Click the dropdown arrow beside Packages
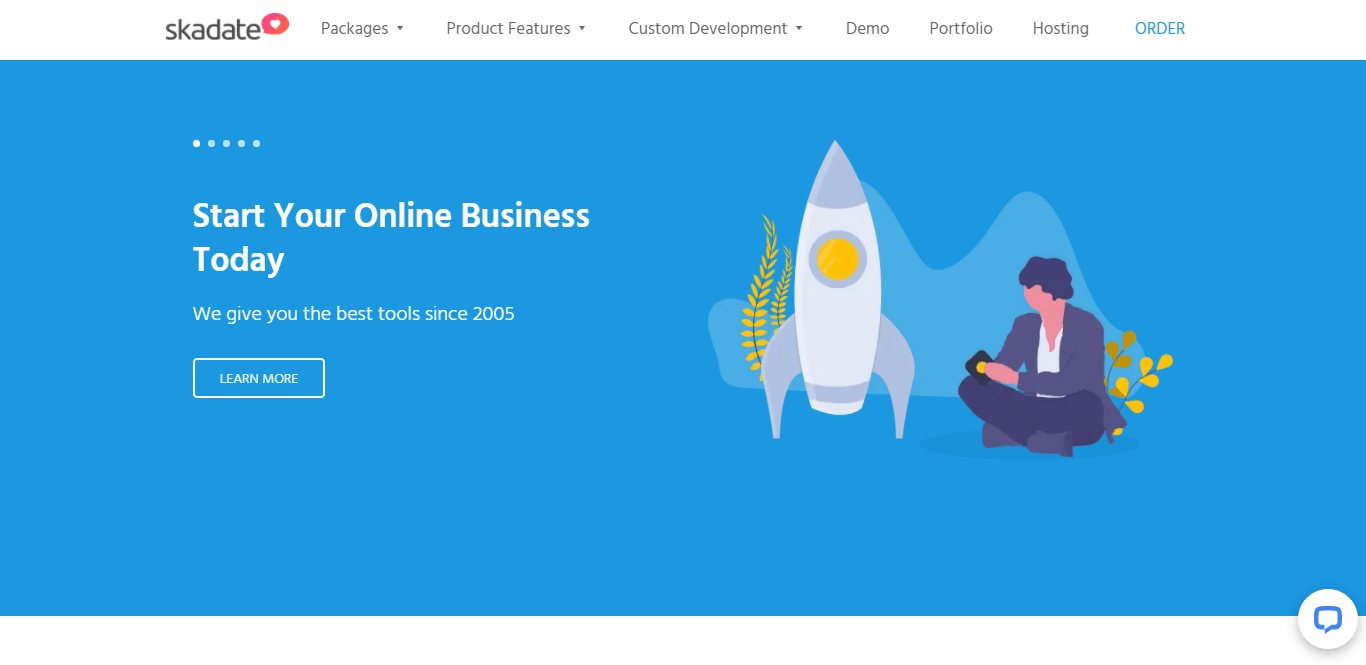The height and width of the screenshot is (665, 1366). click(400, 29)
